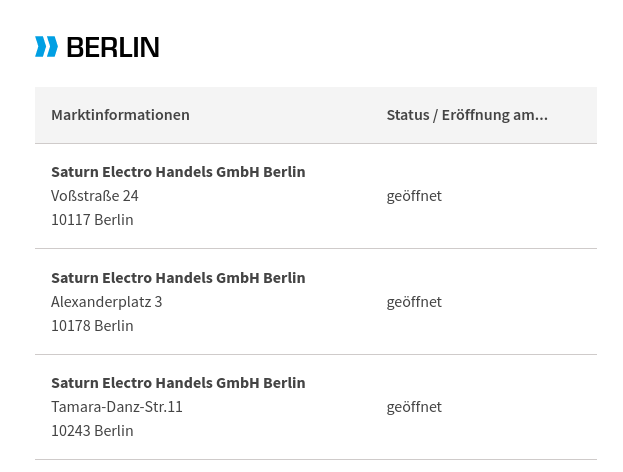Click the Voßstraße 24 street address

(x=95, y=195)
